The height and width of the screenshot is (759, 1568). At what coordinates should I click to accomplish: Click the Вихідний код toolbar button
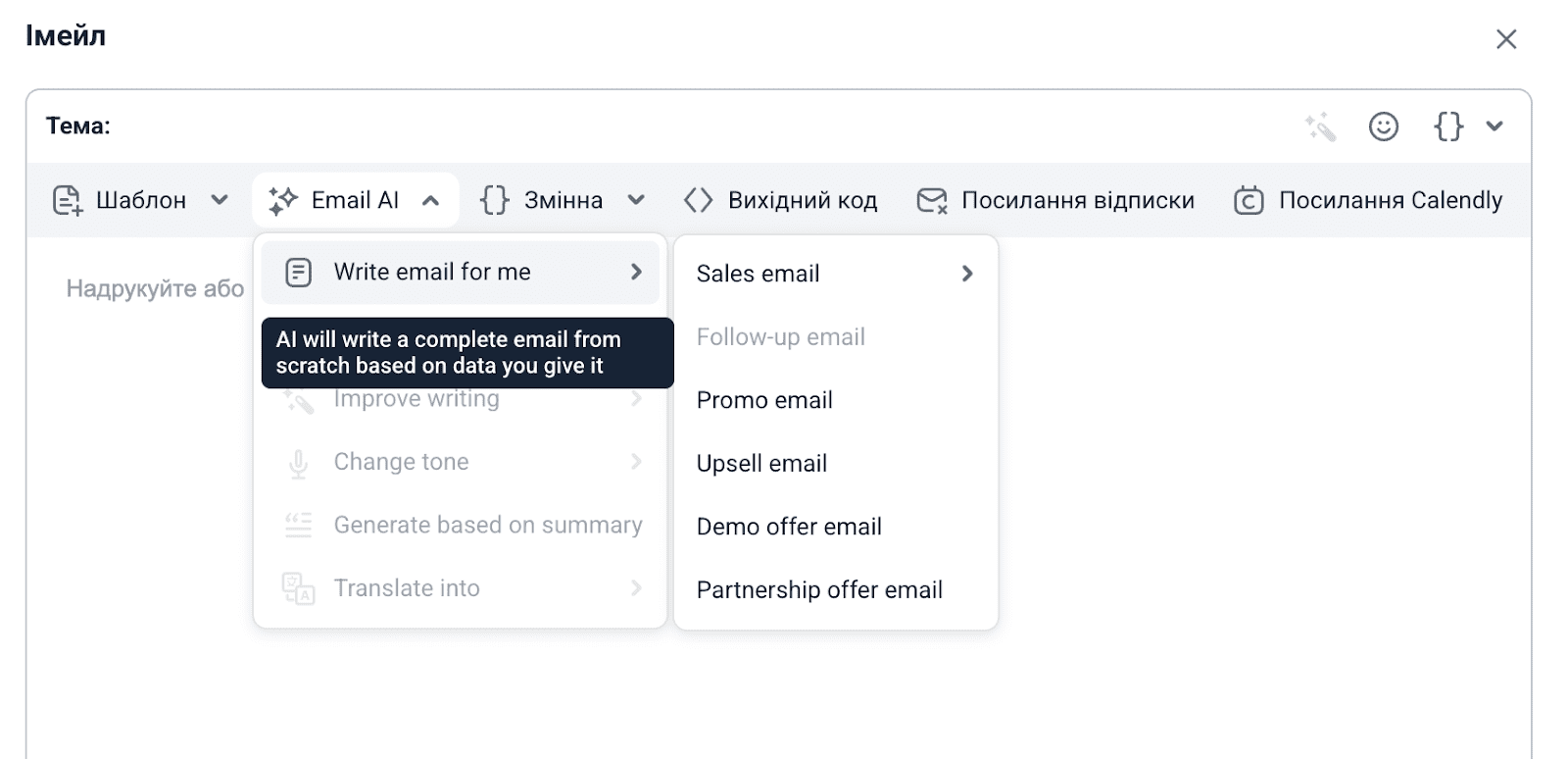pos(781,199)
